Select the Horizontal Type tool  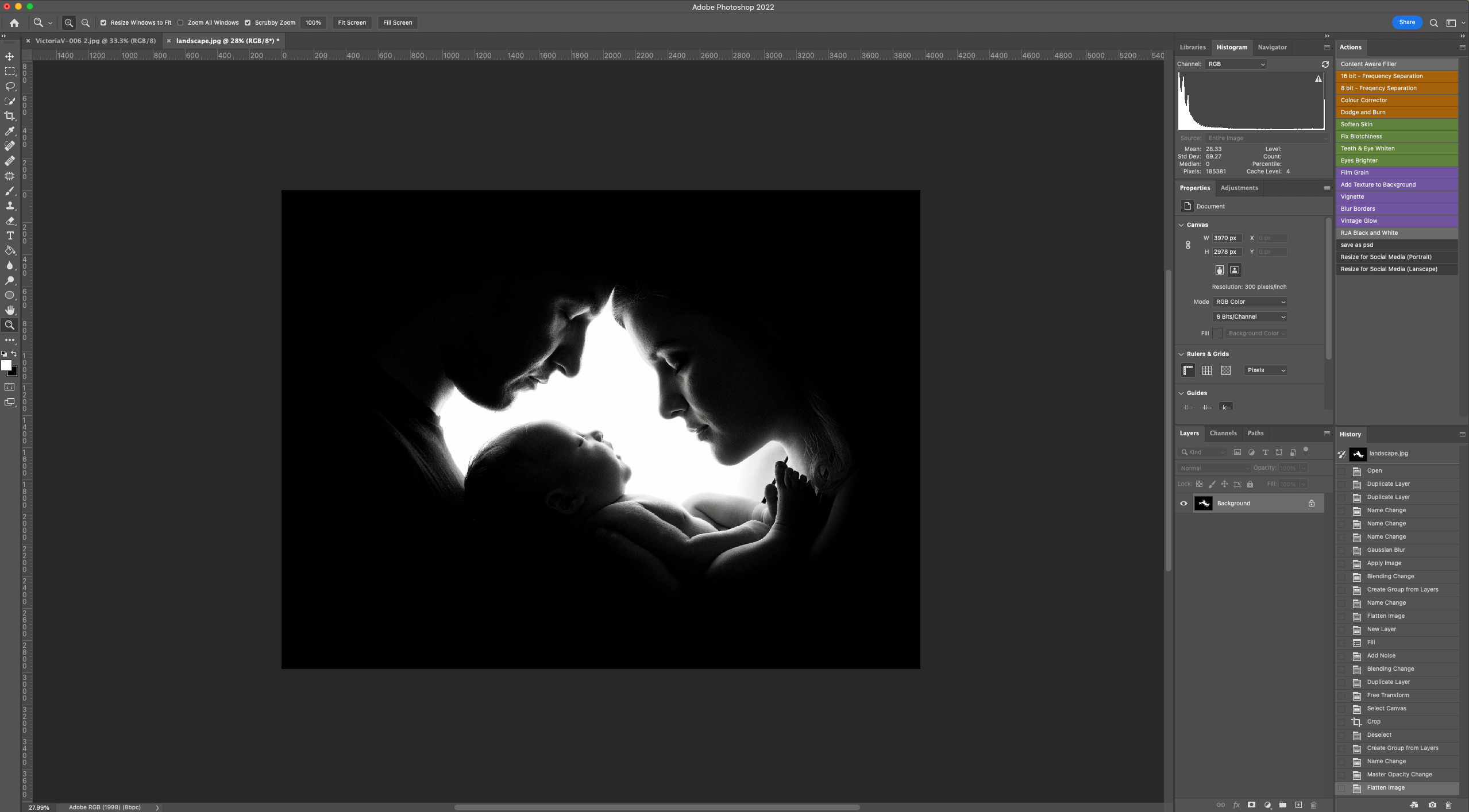[10, 235]
